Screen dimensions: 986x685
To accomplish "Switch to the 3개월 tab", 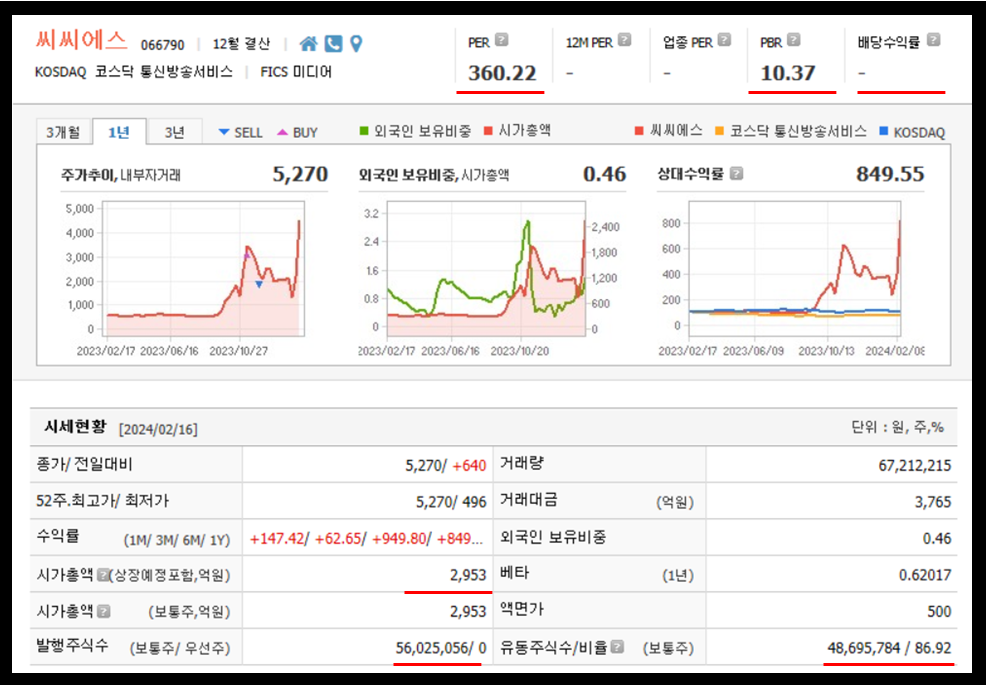I will click(63, 132).
